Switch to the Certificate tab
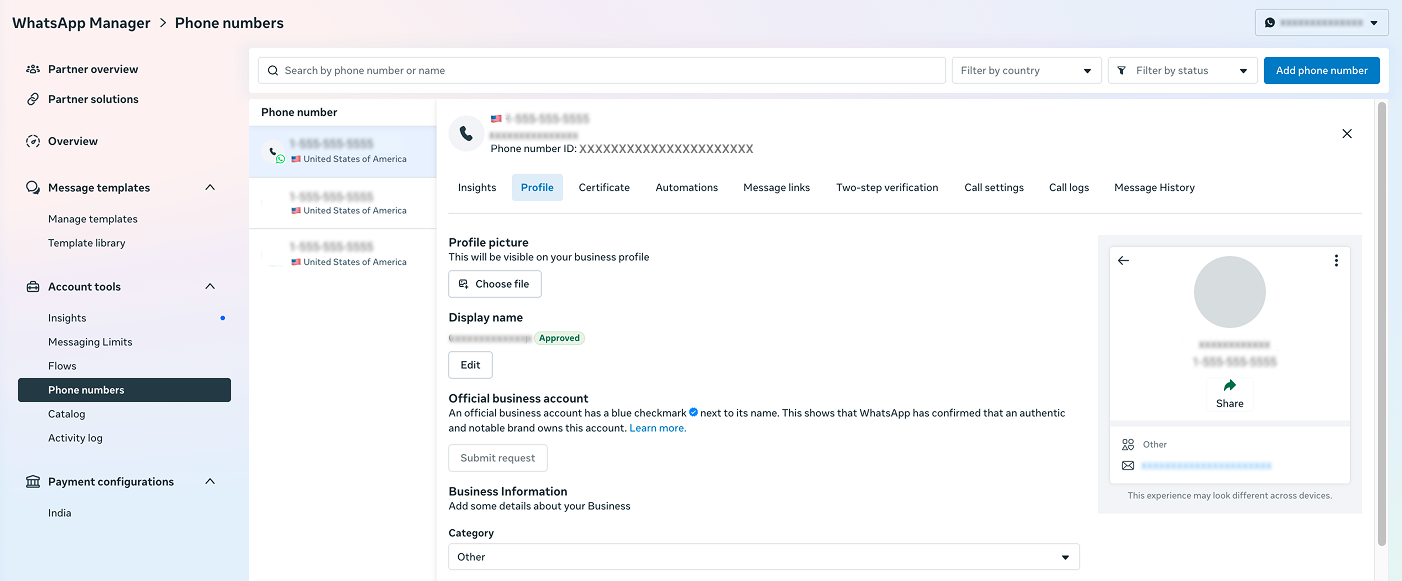The width and height of the screenshot is (1402, 581). pos(604,187)
